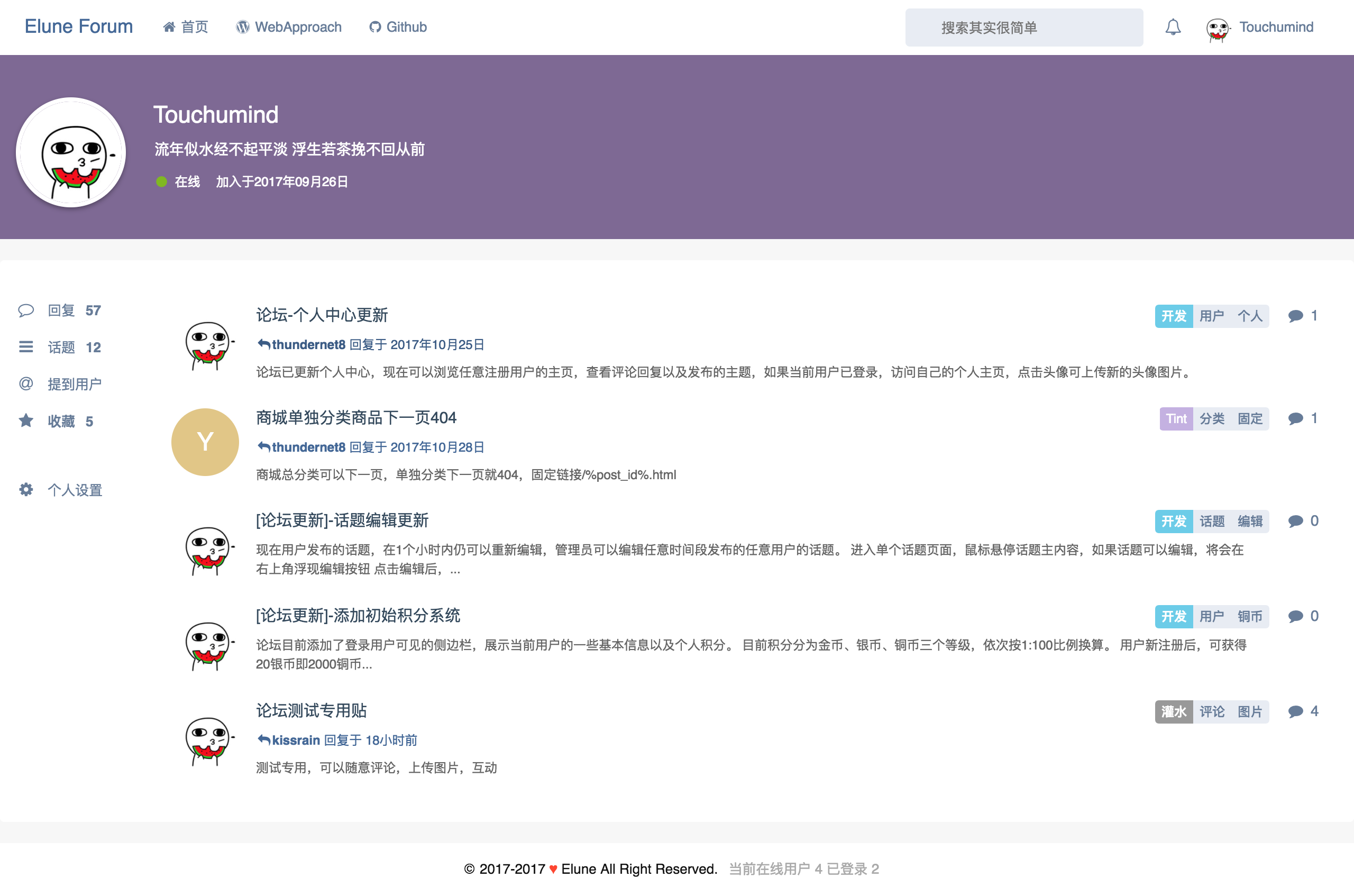Select the 回复 57 sidebar tab

click(x=74, y=310)
